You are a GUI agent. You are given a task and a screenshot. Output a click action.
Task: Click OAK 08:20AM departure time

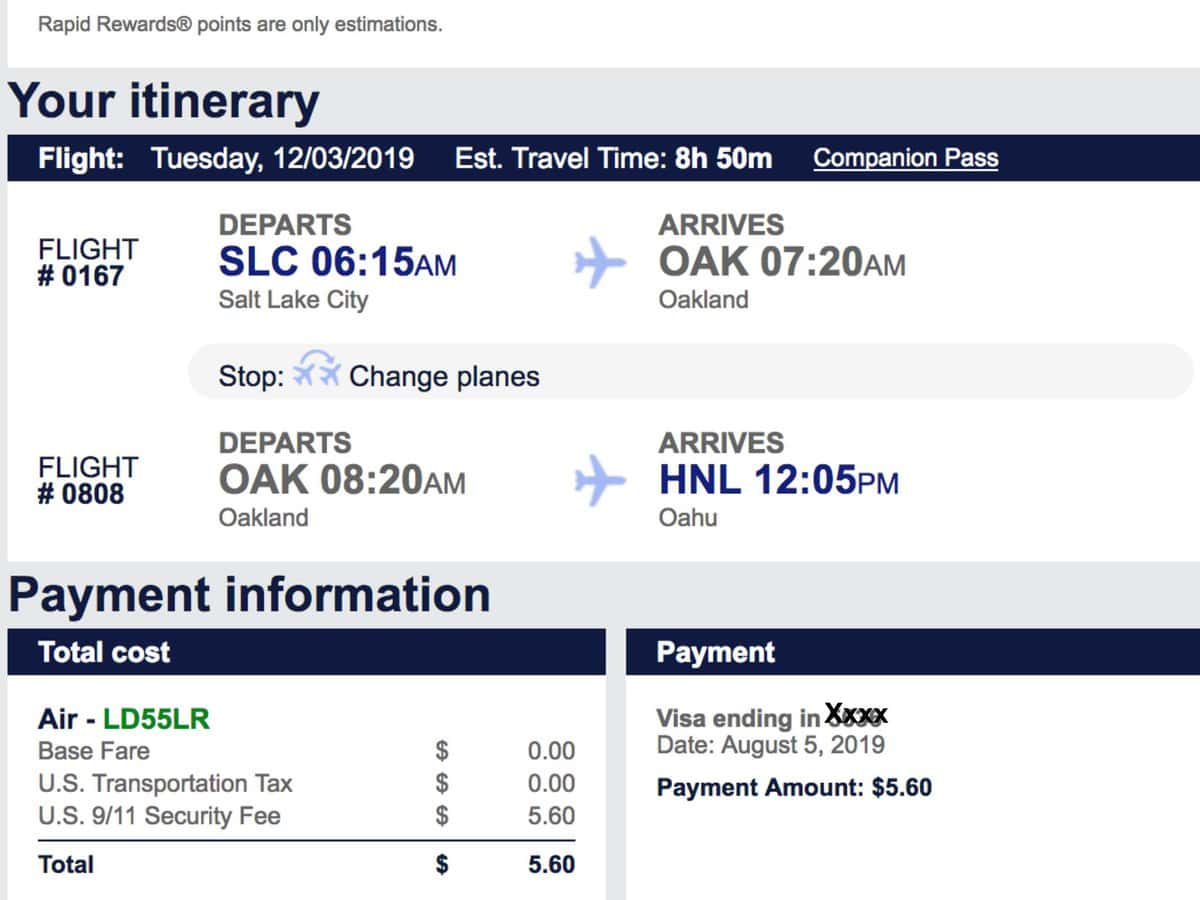click(x=342, y=480)
